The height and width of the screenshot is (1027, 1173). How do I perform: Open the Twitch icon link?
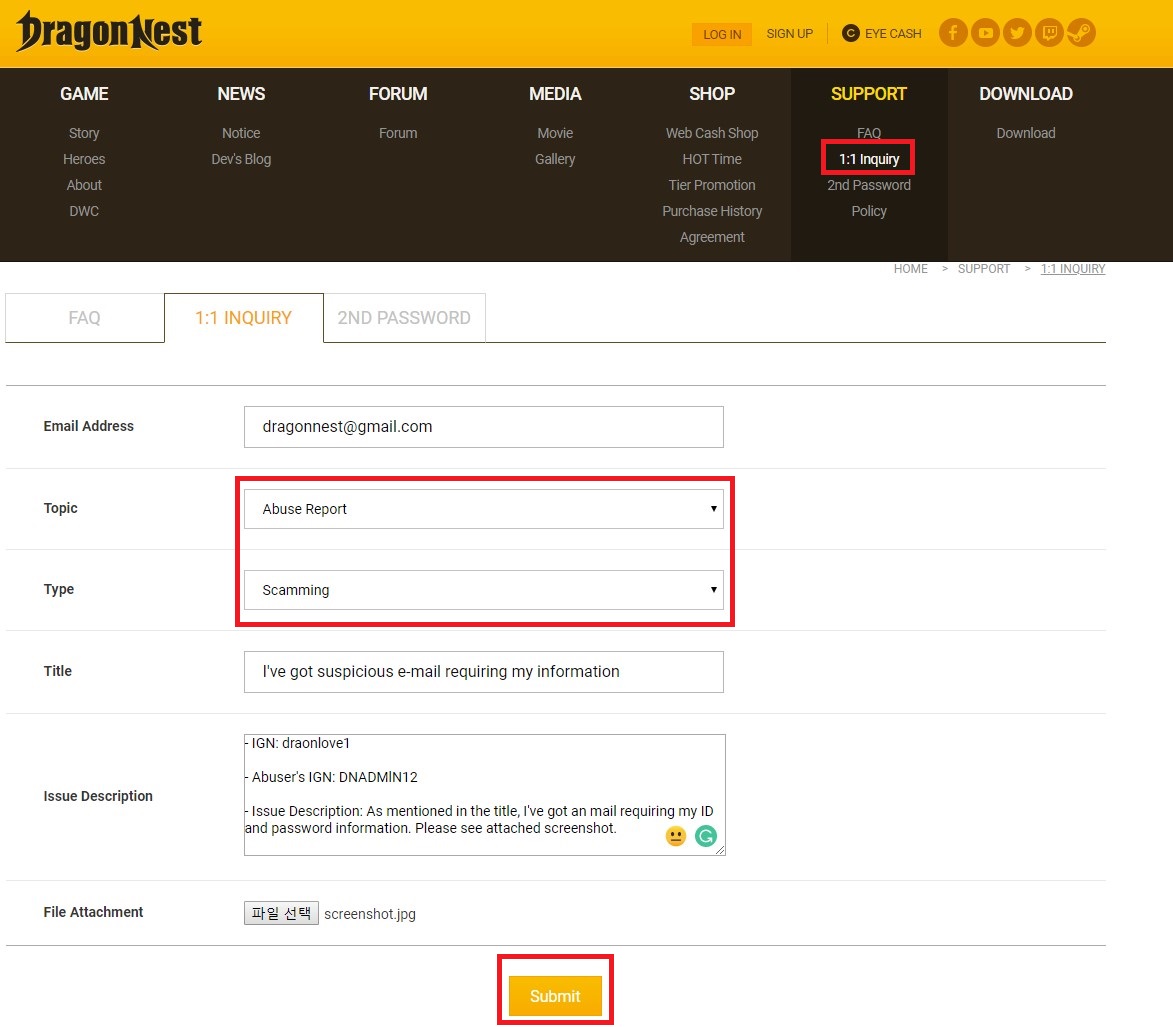point(1049,33)
